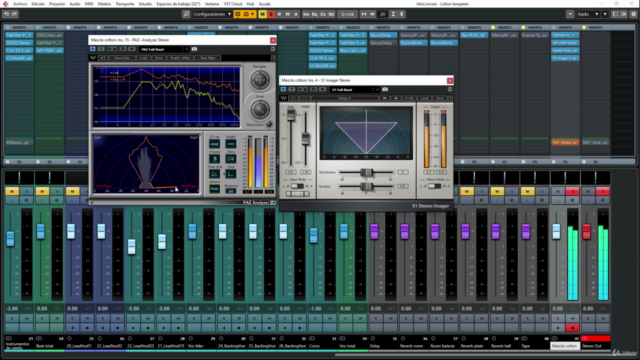Toggle global Write automation W button
This screenshot has height=360, width=640.
(x=288, y=14)
